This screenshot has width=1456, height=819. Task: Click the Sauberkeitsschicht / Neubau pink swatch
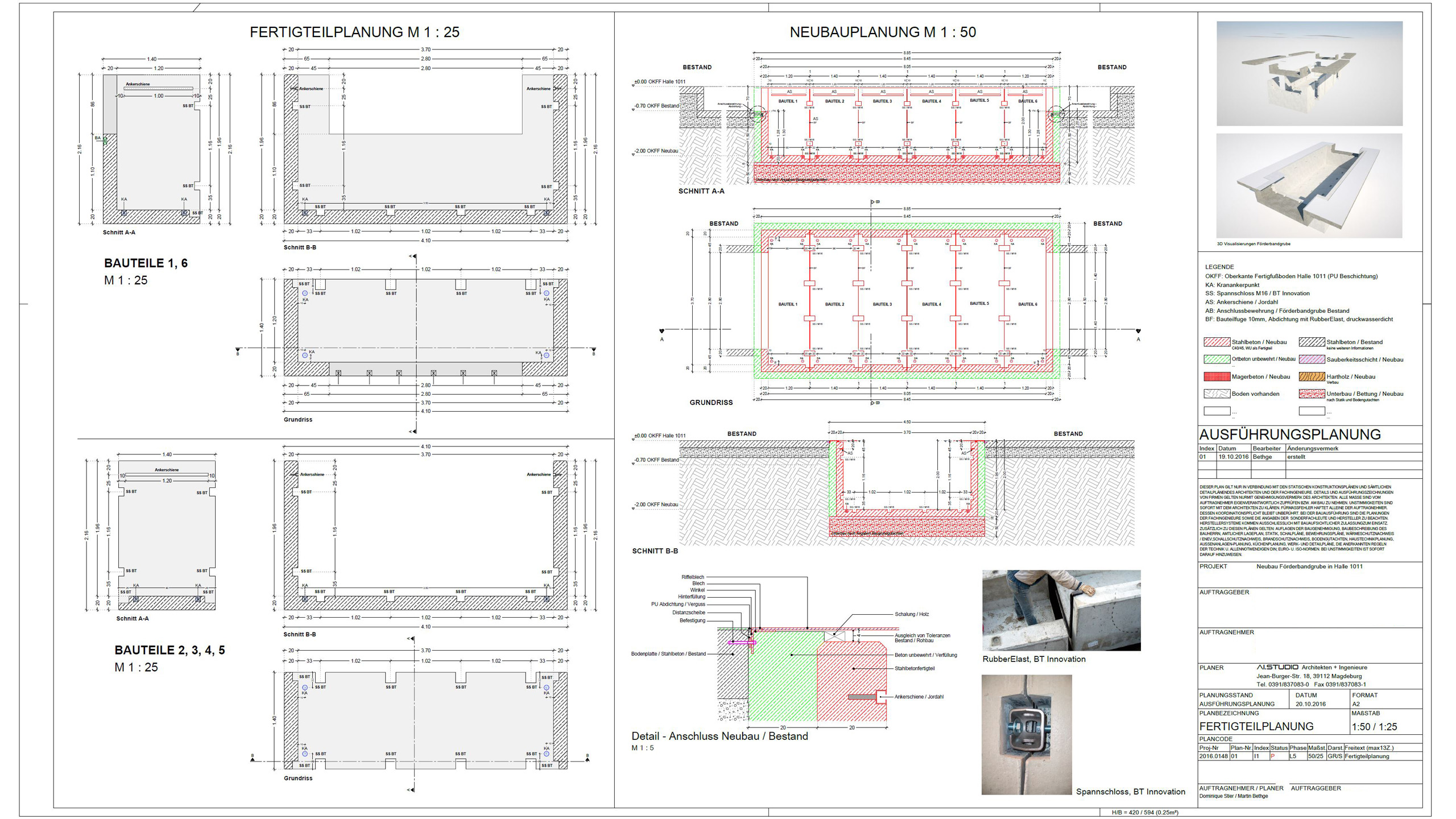pyautogui.click(x=1312, y=359)
